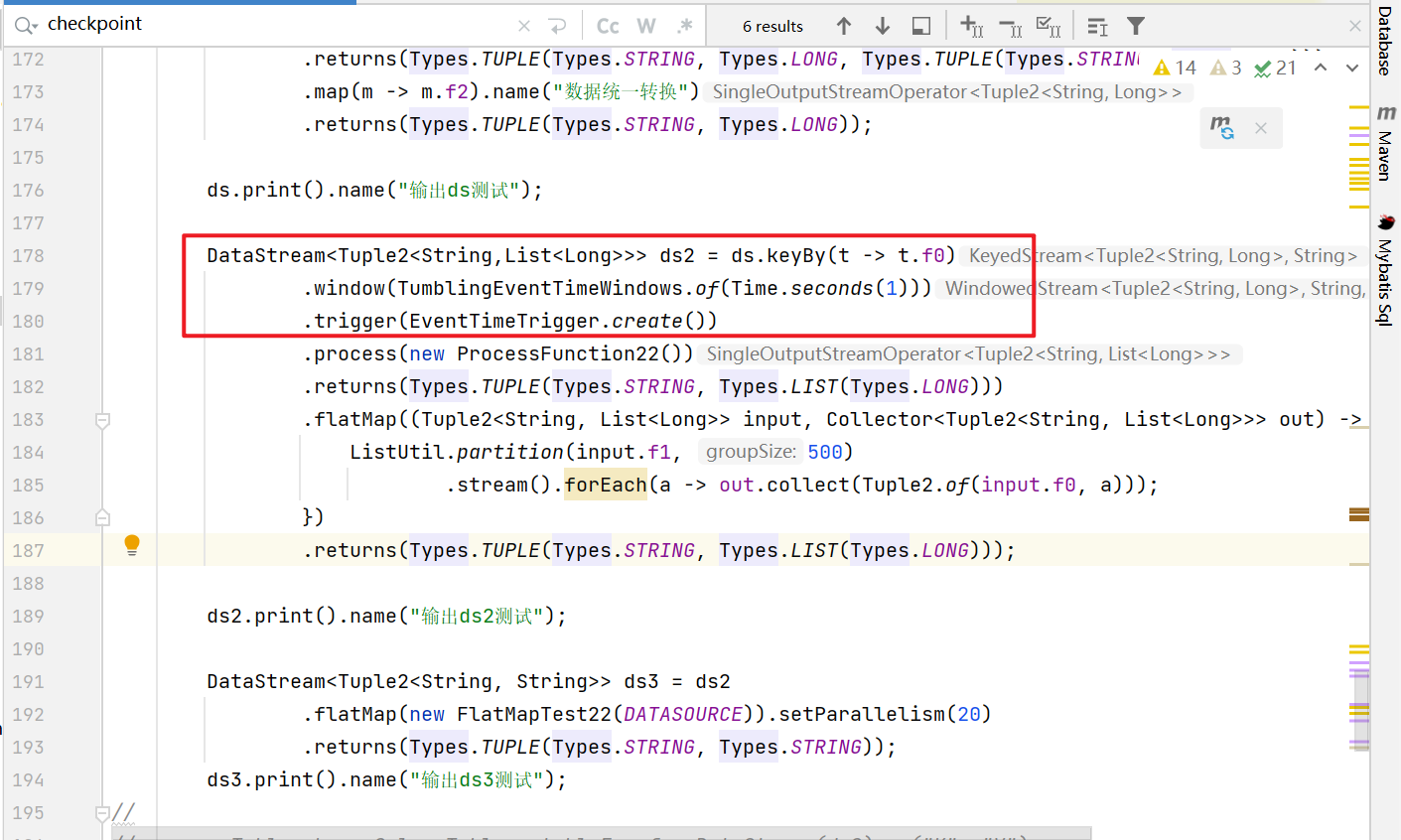Image resolution: width=1401 pixels, height=840 pixels.
Task: Click the brown error stripe marker near line 186
Action: [1359, 513]
